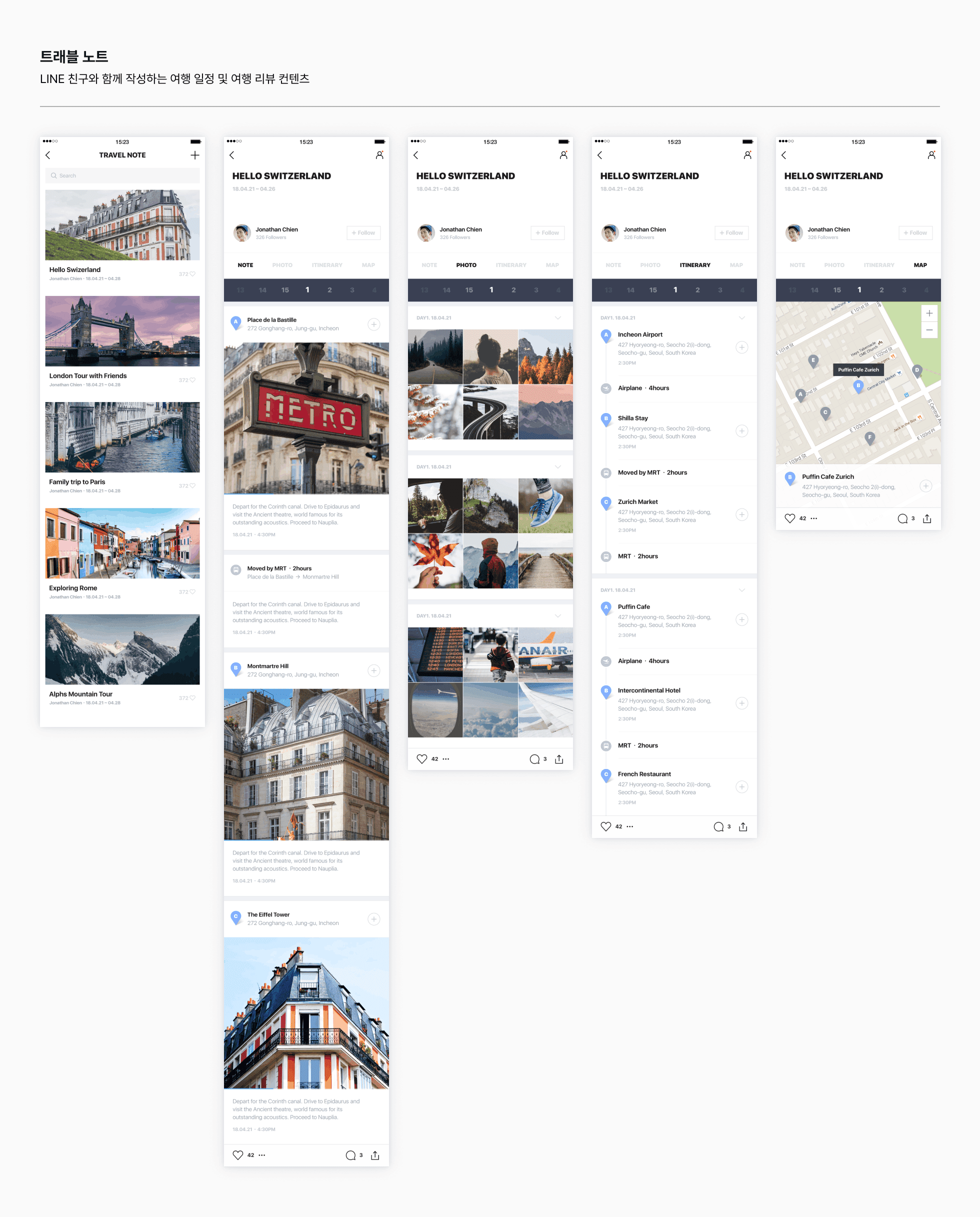Image resolution: width=980 pixels, height=1217 pixels.
Task: Click share icon at bottom of photo screen
Action: click(x=559, y=759)
